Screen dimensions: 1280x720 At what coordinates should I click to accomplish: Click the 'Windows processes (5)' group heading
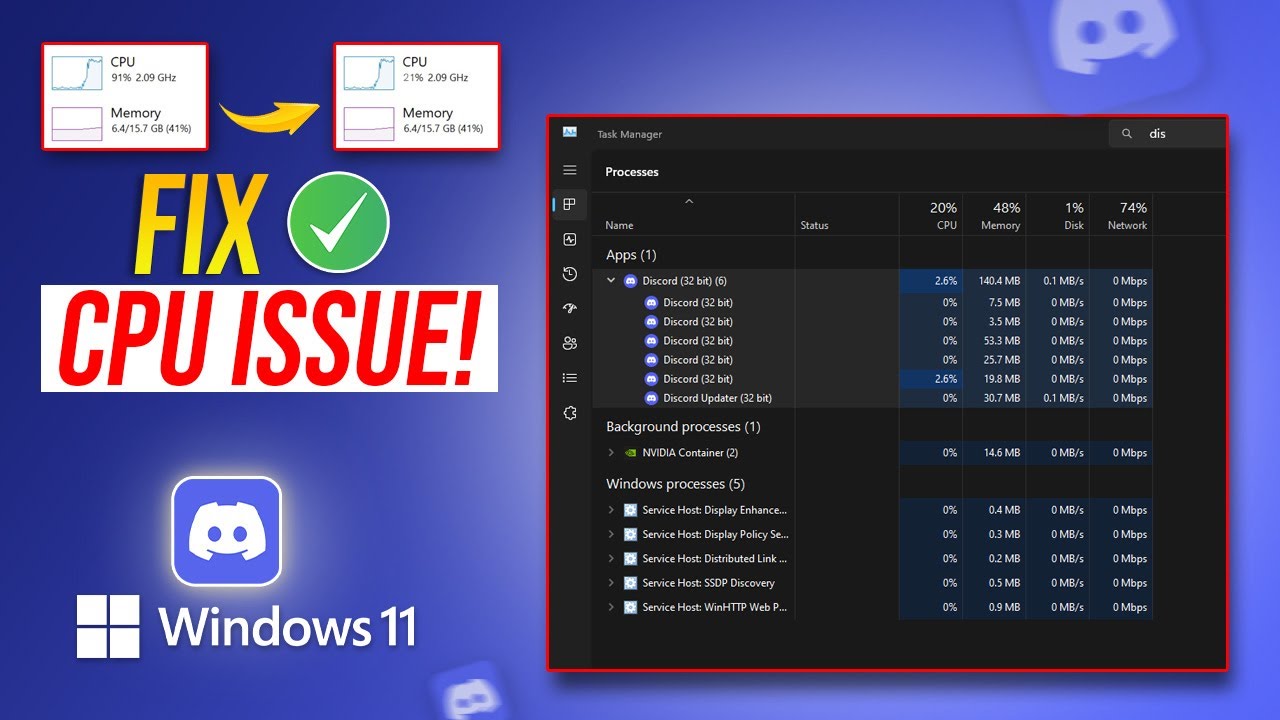click(675, 484)
